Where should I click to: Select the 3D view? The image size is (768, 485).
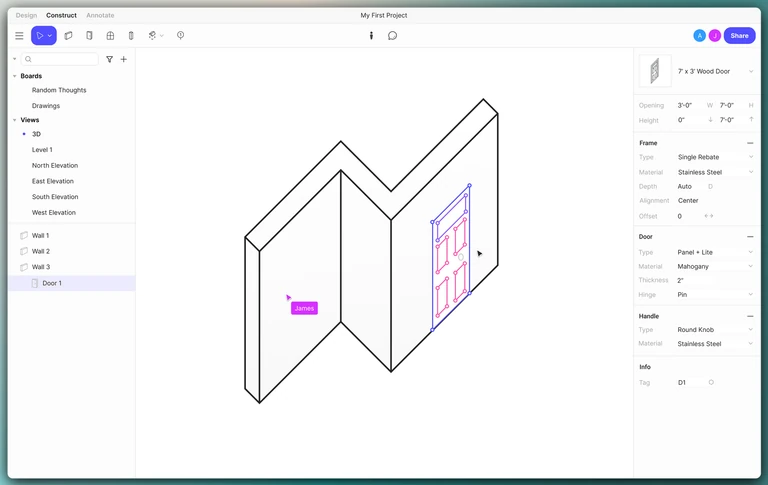36,134
